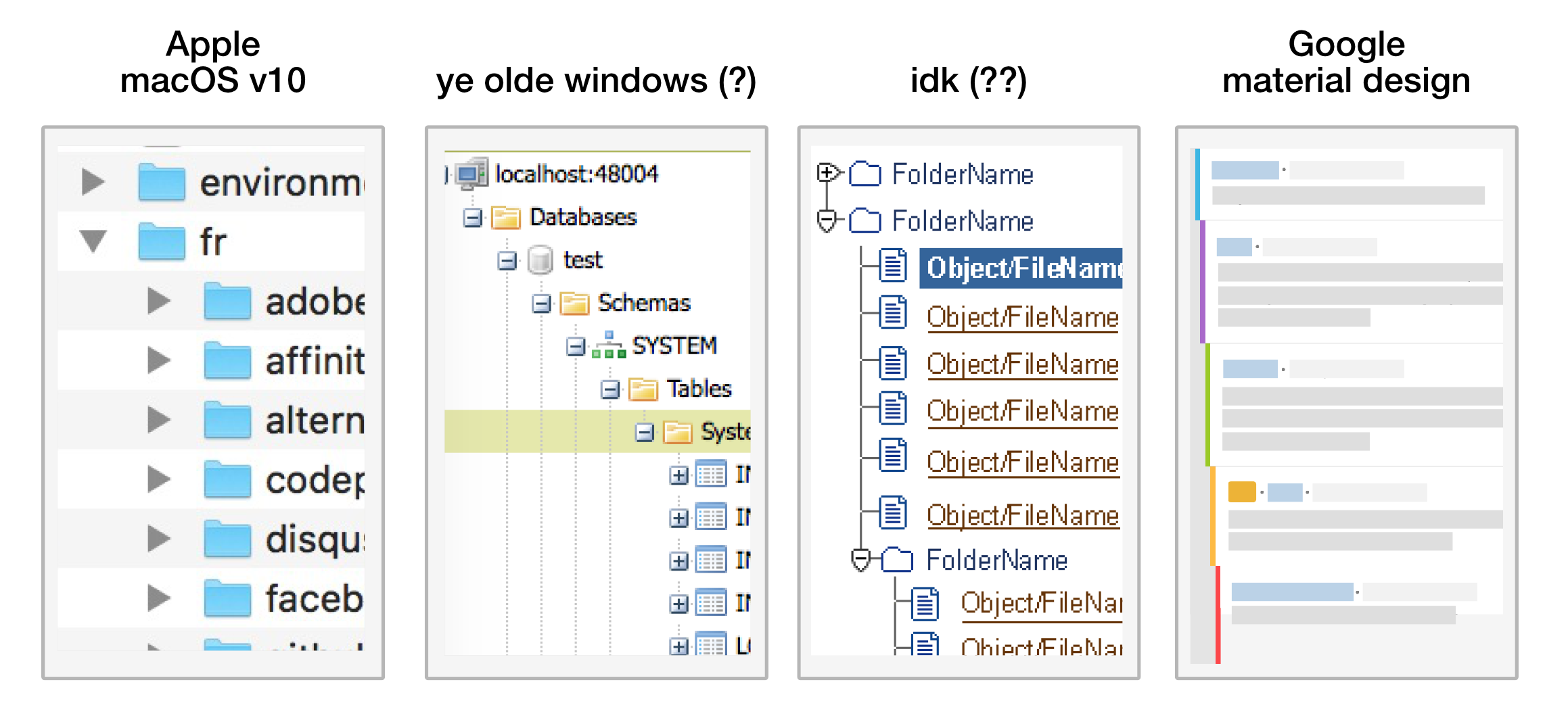Select the highlighted Object/FileName entry
The height and width of the screenshot is (722, 1568).
(1021, 268)
